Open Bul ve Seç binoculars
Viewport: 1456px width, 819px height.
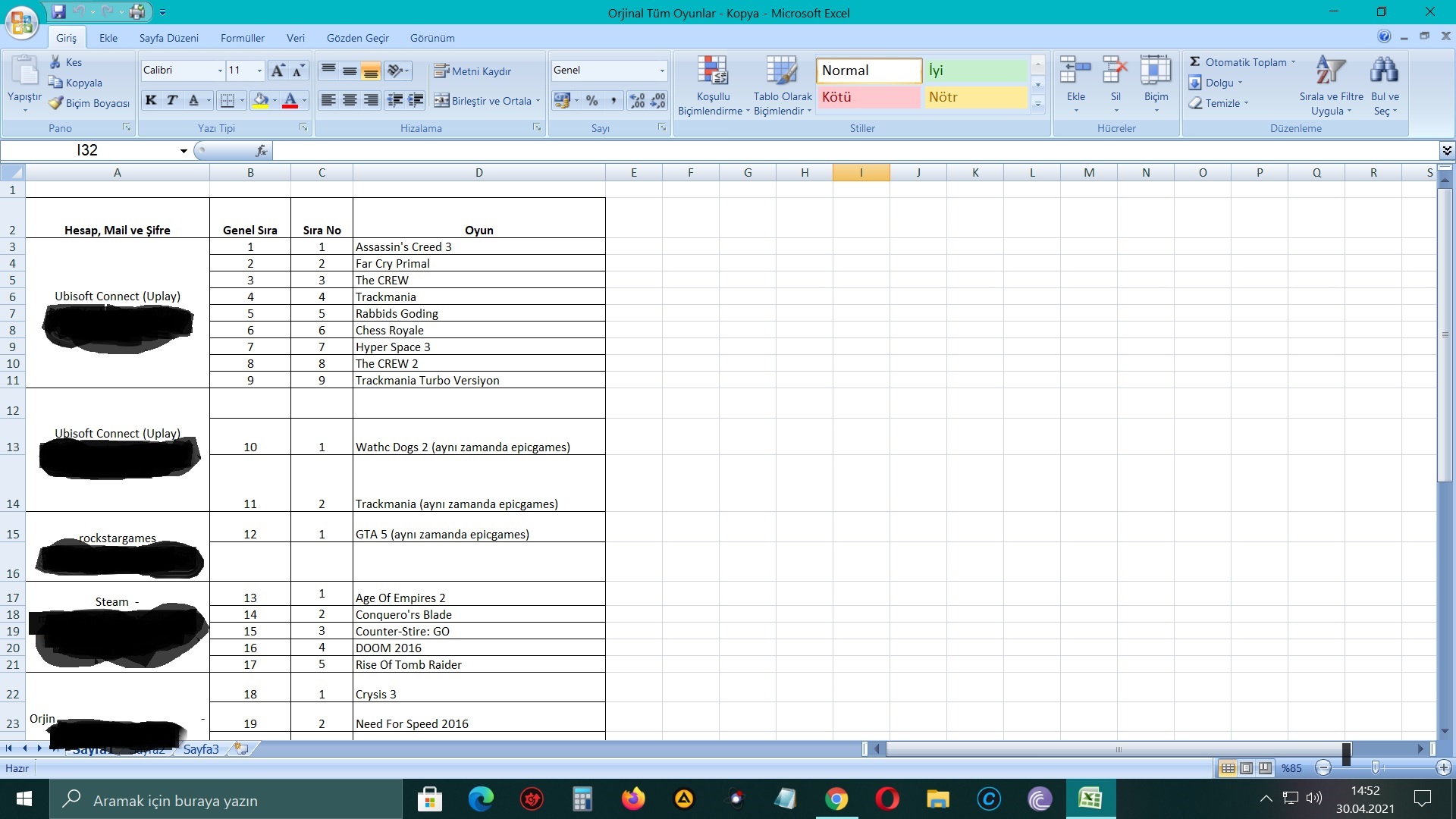click(1385, 86)
